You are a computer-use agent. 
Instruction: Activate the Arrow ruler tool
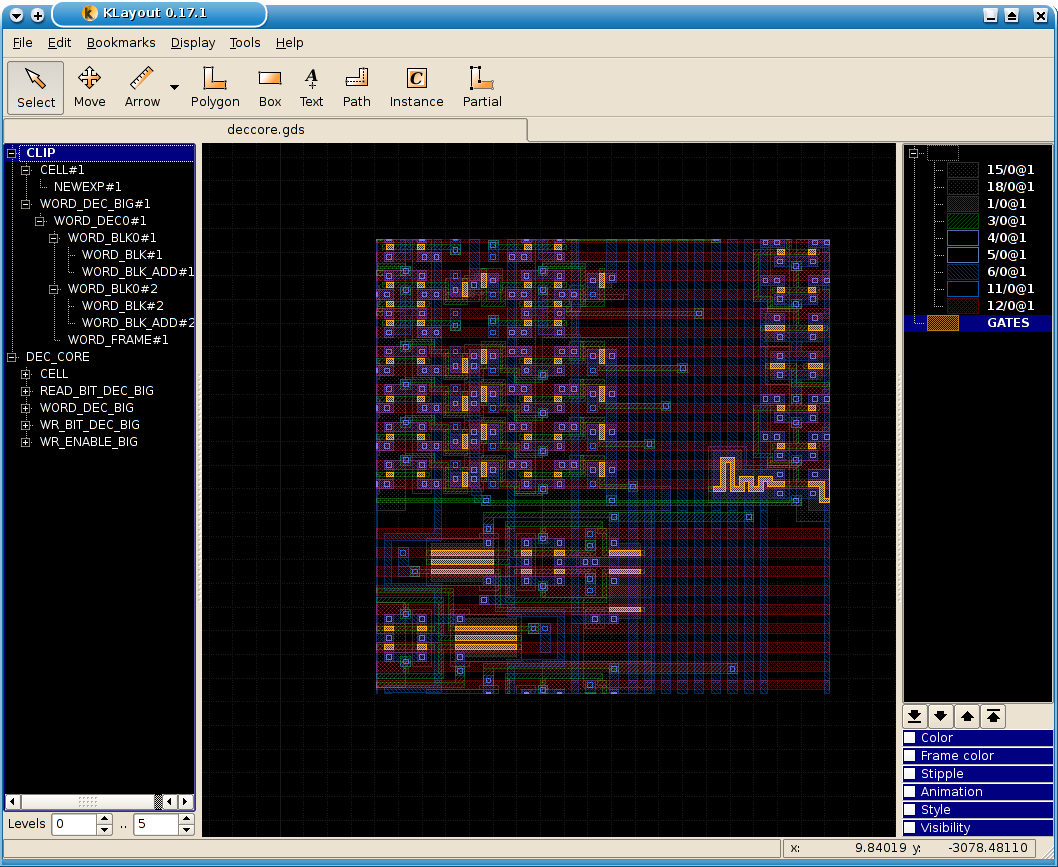pos(142,87)
